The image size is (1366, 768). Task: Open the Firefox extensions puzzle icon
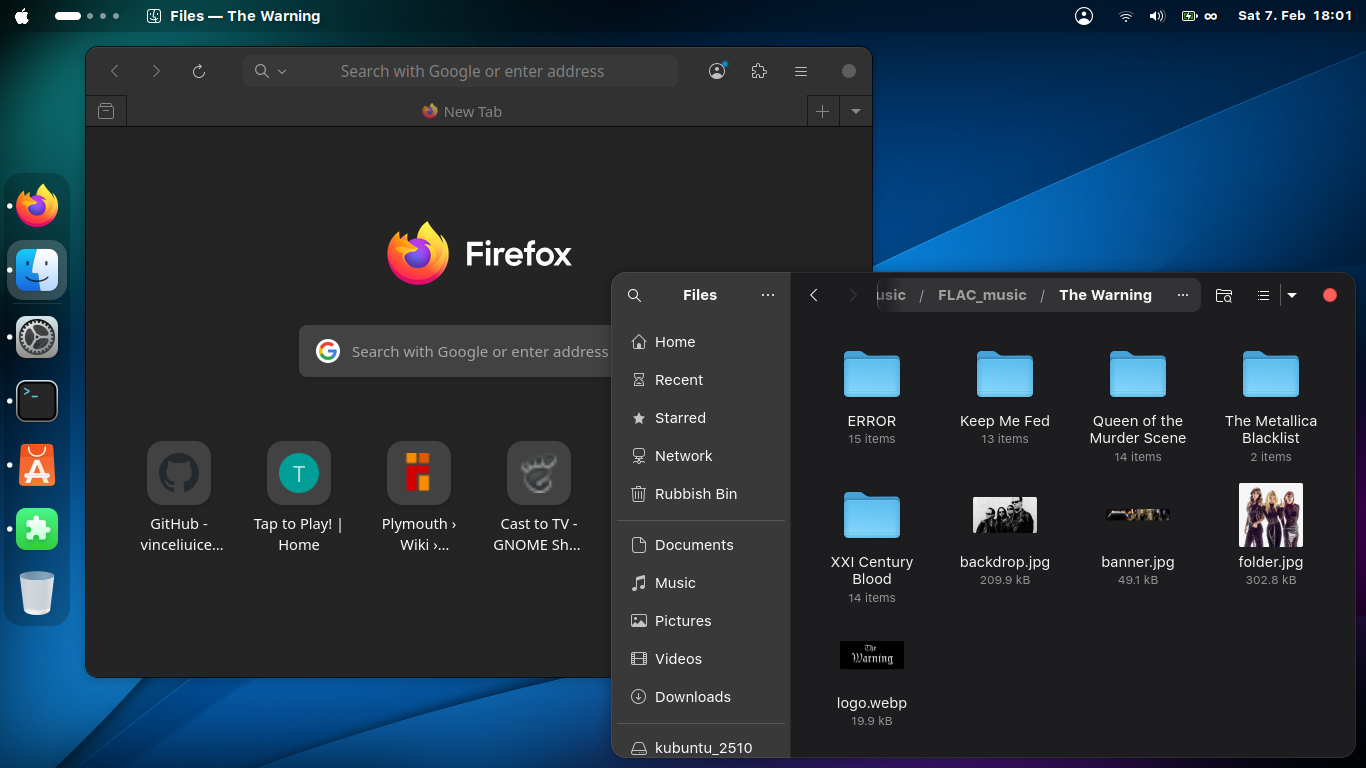click(x=758, y=71)
